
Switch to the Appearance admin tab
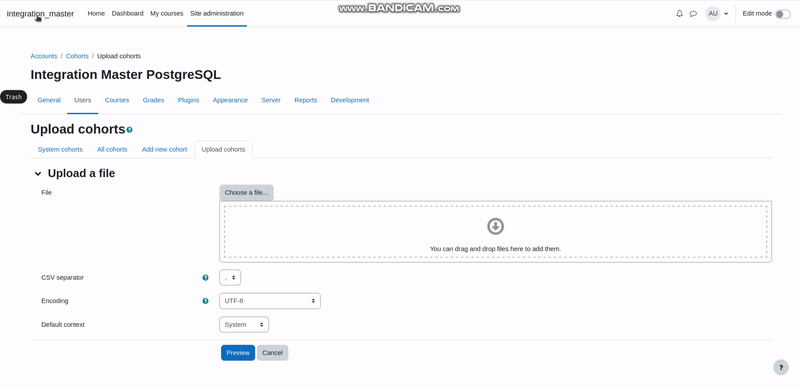(230, 100)
